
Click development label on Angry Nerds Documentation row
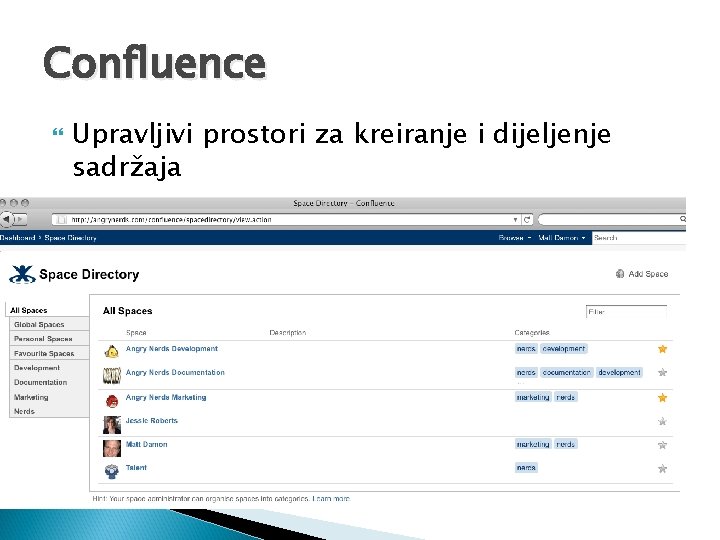619,372
